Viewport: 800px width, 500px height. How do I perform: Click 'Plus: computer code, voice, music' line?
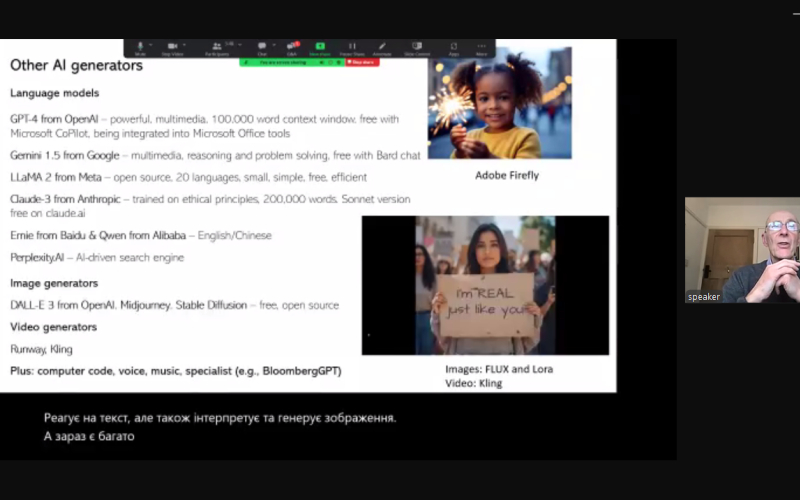pyautogui.click(x=176, y=371)
